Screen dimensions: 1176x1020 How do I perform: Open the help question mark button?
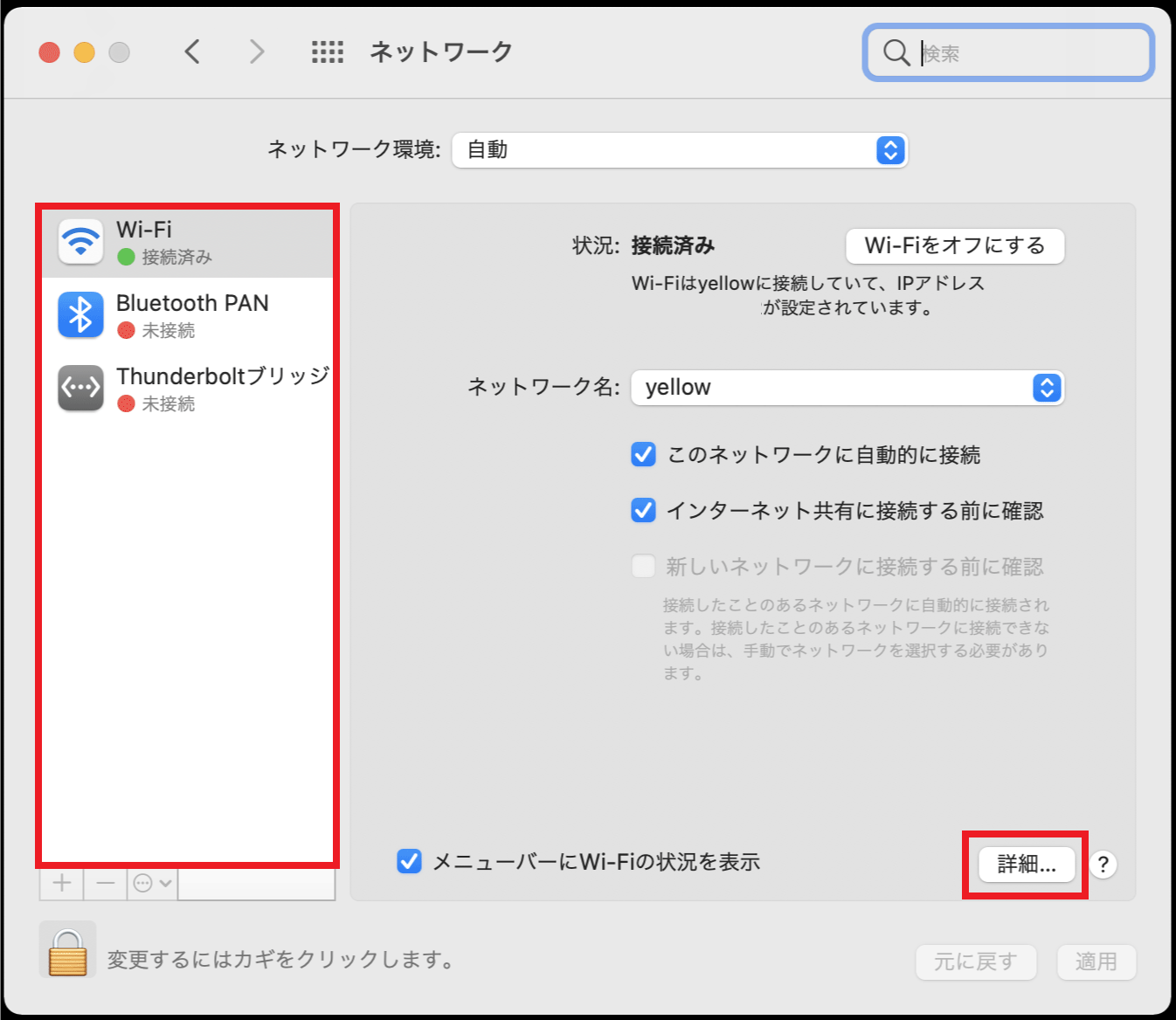pos(1103,865)
